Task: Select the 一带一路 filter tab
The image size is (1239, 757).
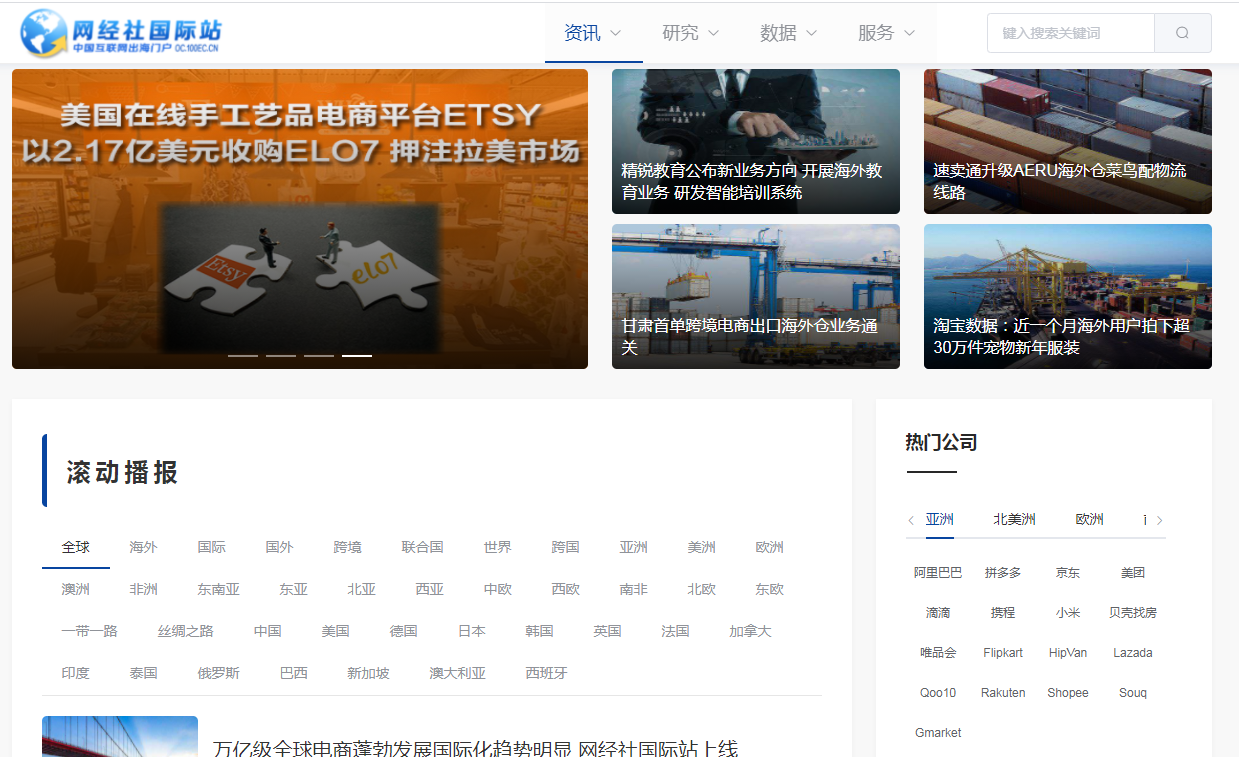Action: point(90,631)
